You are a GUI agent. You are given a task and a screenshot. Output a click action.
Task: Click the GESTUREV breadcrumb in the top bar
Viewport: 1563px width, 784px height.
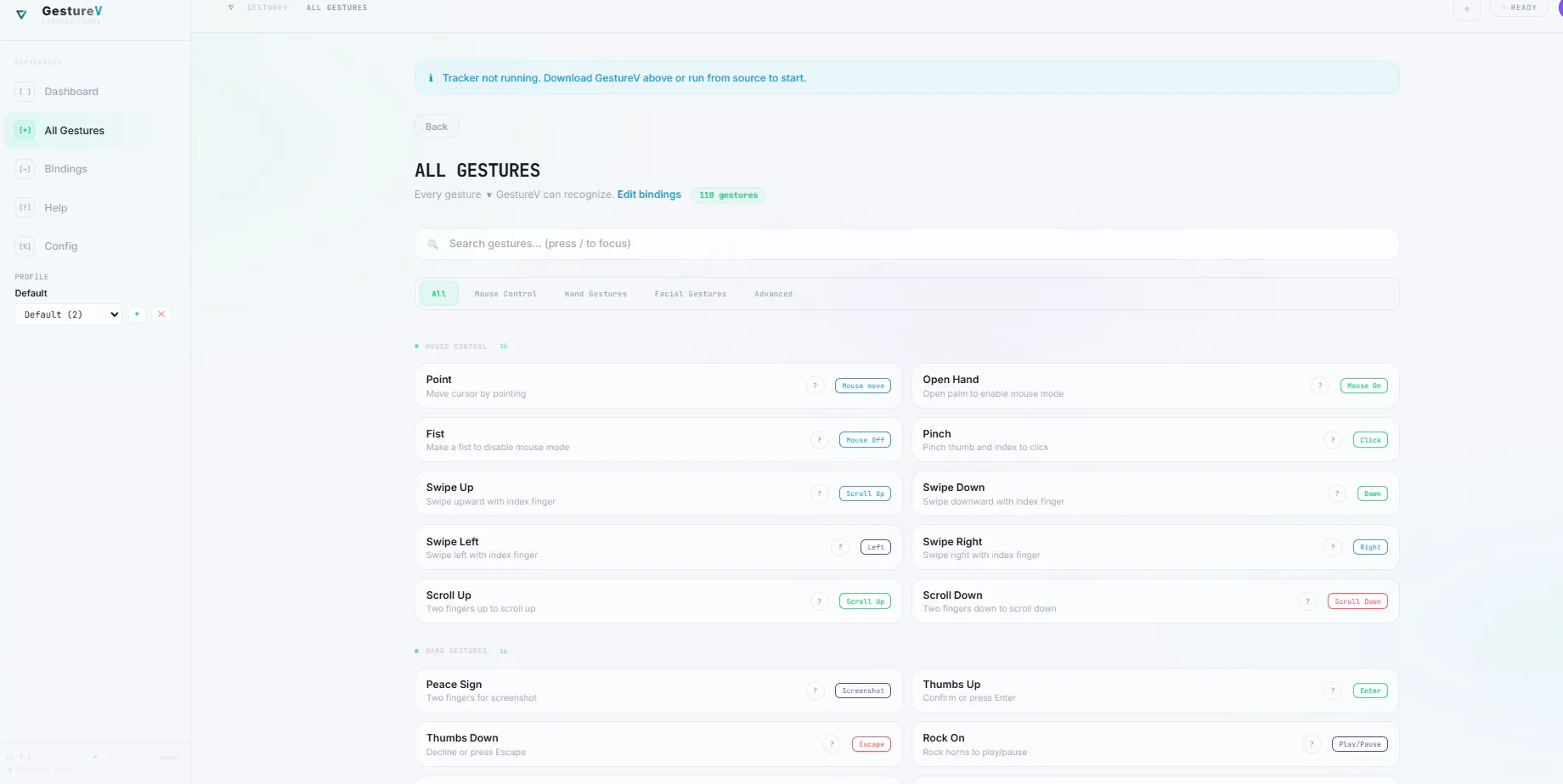(267, 8)
